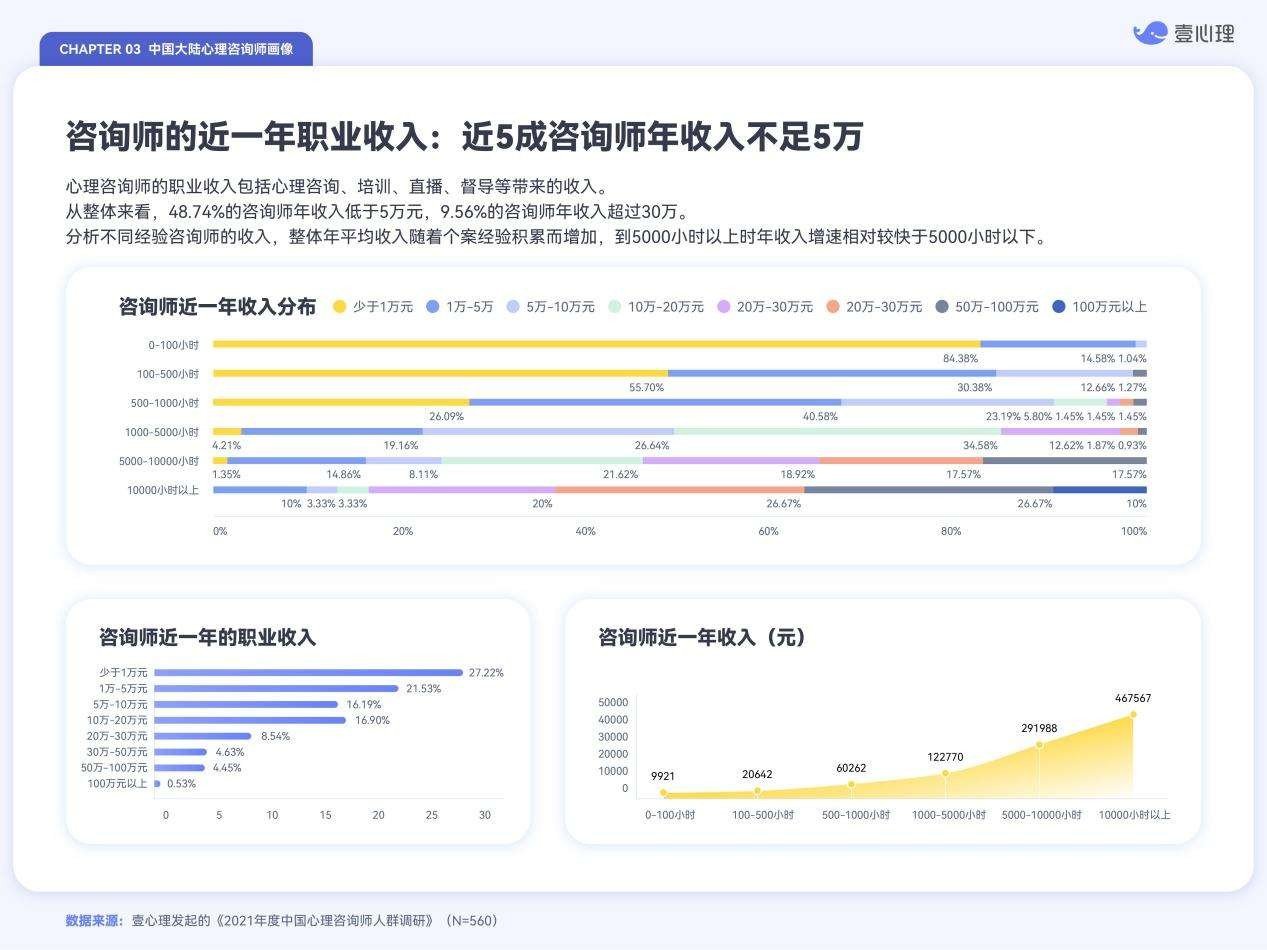
Task: Click the data point labeled 60262
Action: pyautogui.click(x=851, y=784)
